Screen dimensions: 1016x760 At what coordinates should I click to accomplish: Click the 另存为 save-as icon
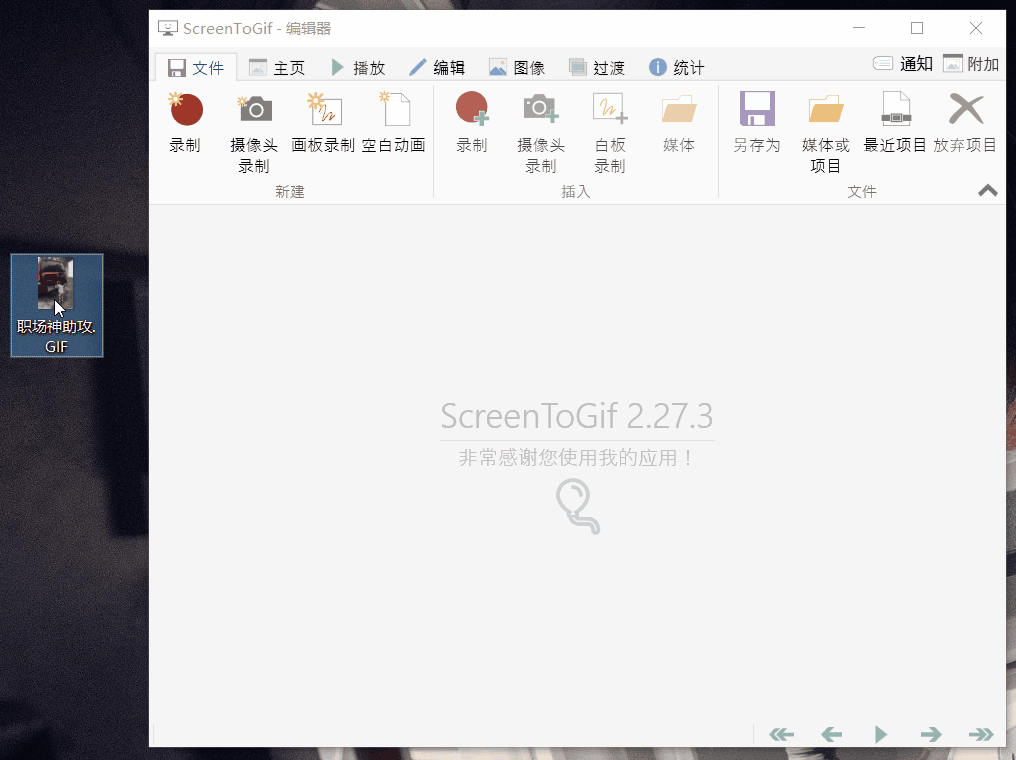(757, 109)
